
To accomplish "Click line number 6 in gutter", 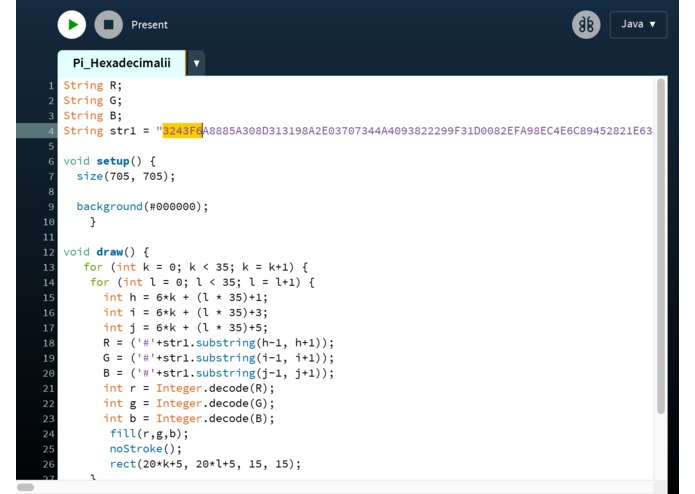I will (x=51, y=161).
